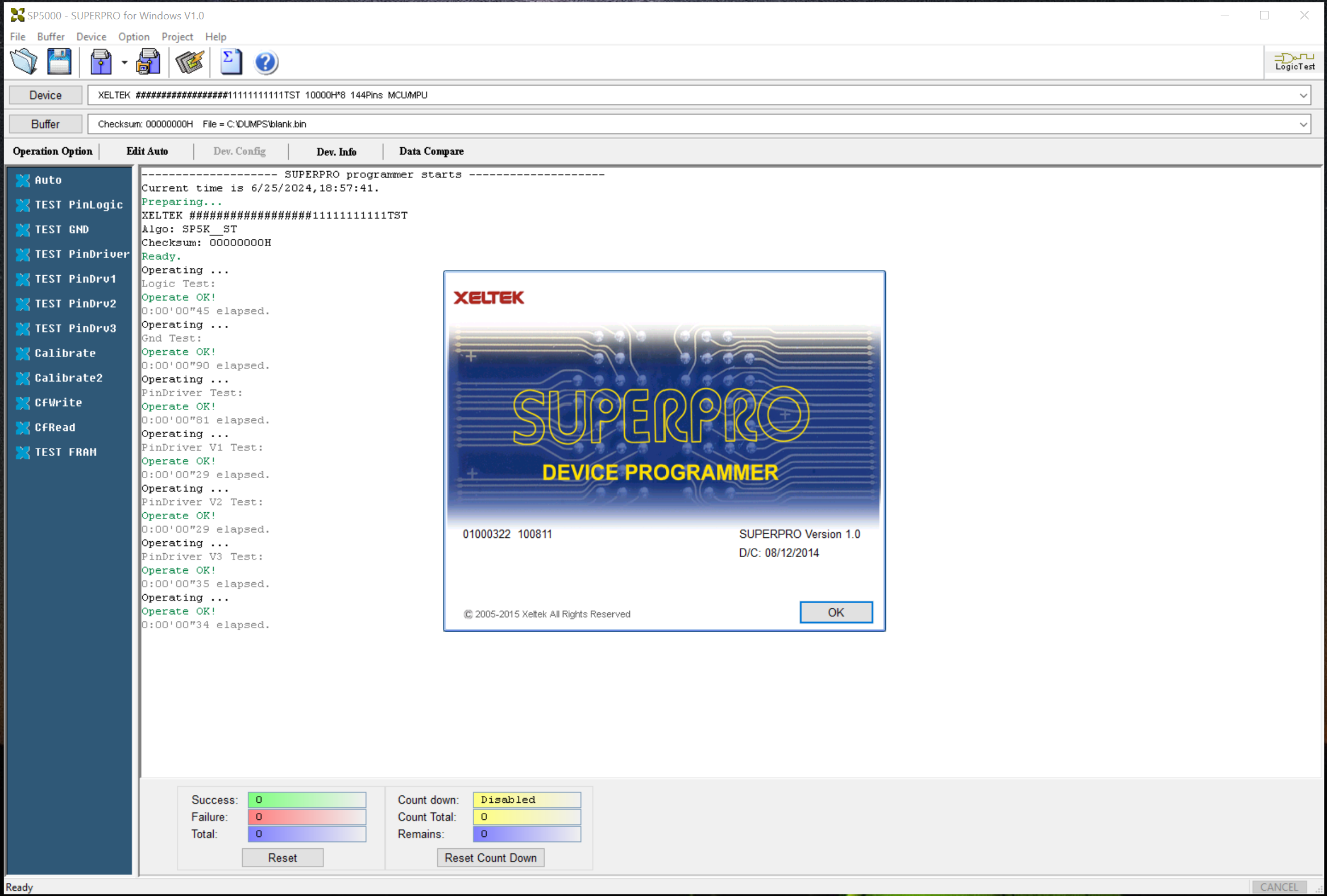
Task: Click the red Failure counter bar
Action: pos(306,816)
